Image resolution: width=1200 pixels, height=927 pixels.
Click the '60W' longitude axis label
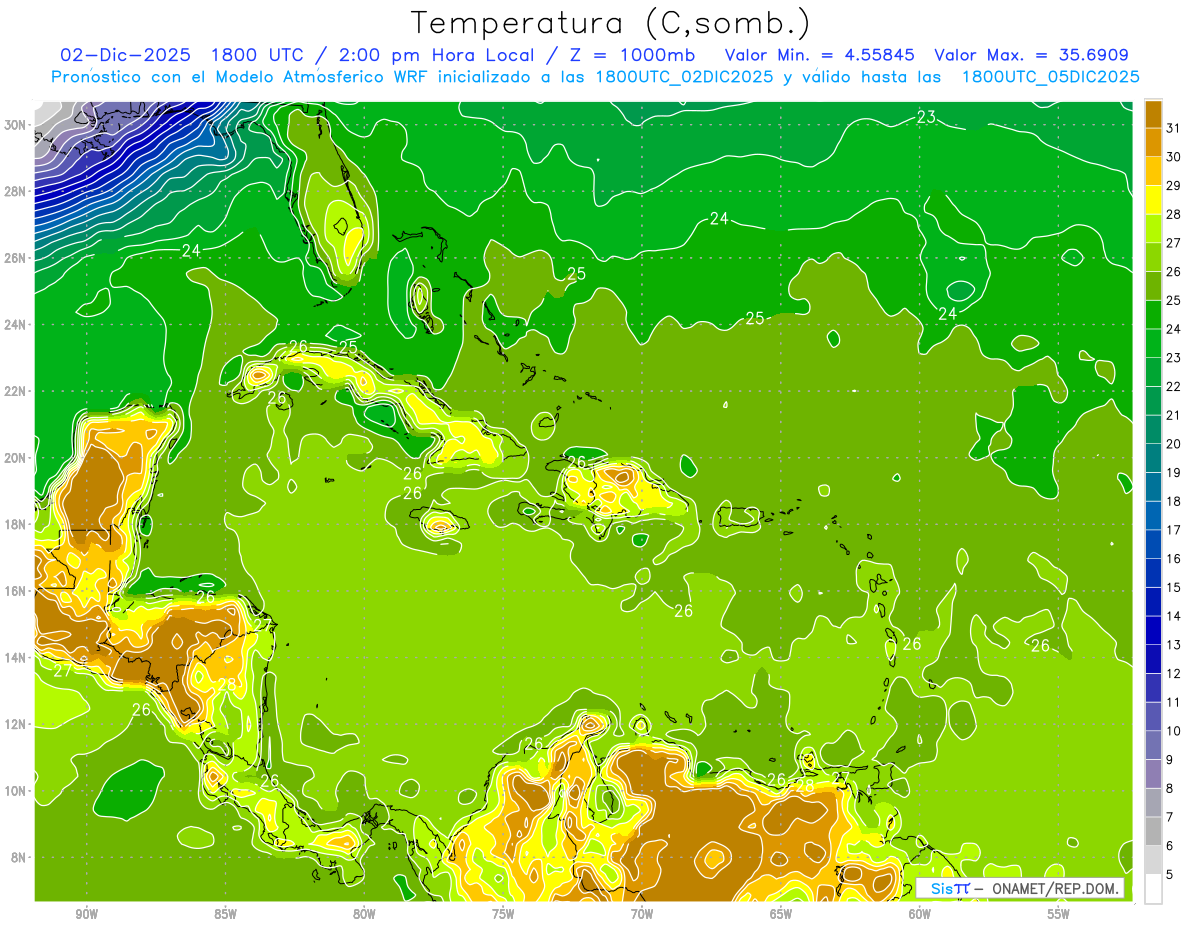coord(920,914)
